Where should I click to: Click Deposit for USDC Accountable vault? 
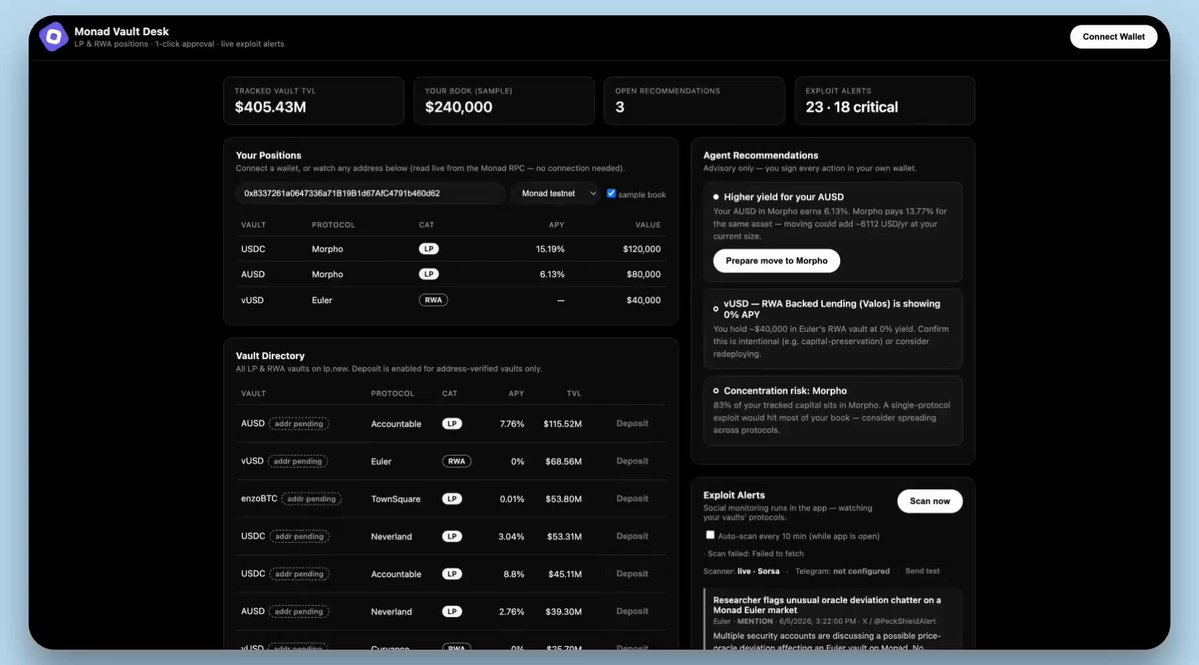pos(632,573)
